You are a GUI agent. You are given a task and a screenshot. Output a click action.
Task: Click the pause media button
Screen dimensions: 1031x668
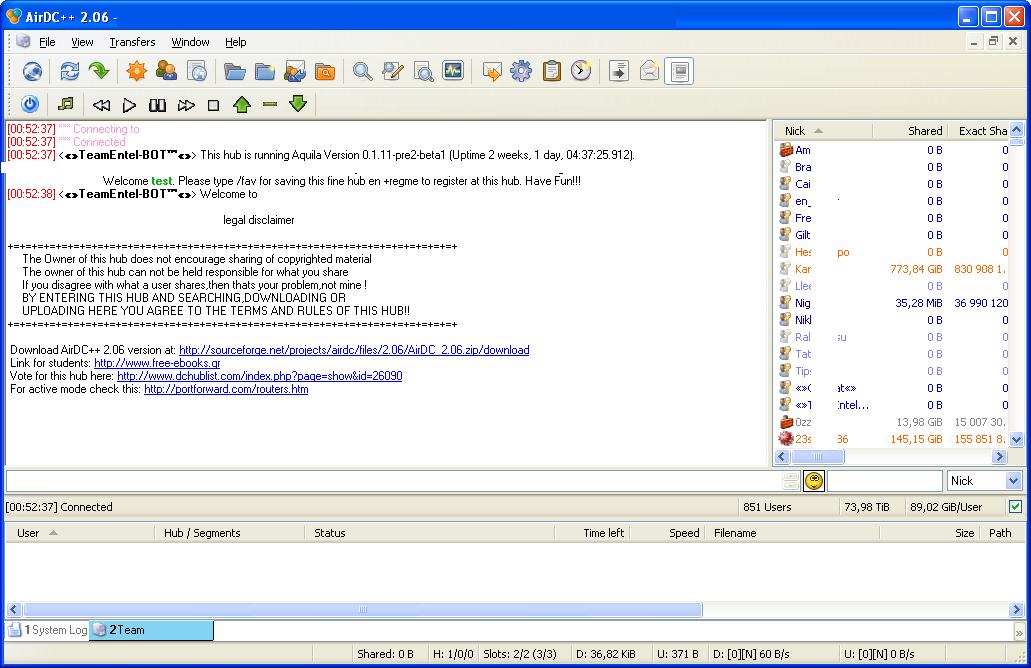[x=157, y=105]
